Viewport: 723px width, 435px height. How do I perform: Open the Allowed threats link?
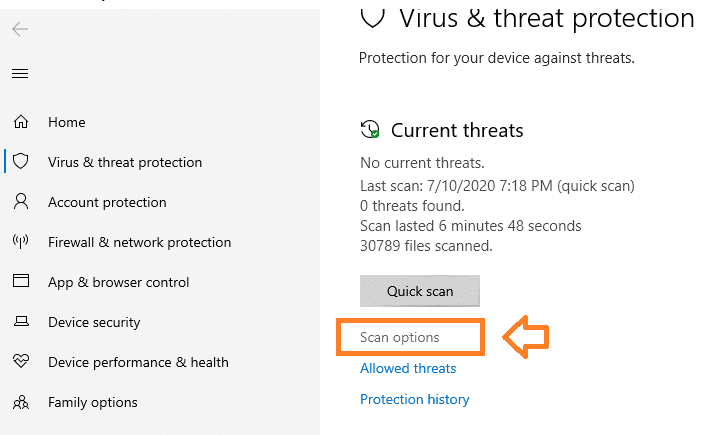tap(408, 368)
